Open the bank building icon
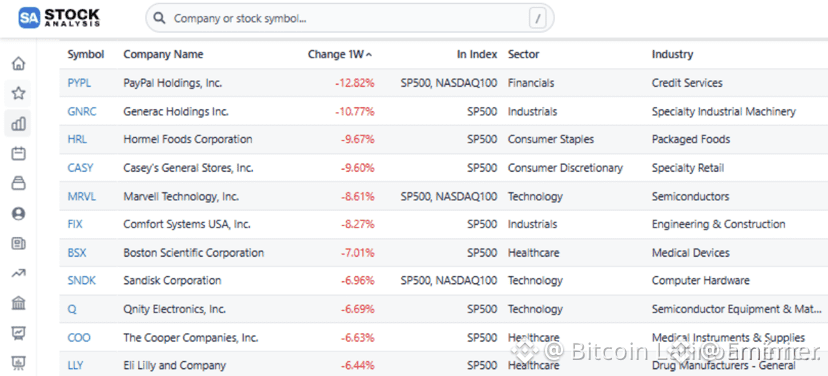The height and width of the screenshot is (376, 828). click(x=18, y=303)
